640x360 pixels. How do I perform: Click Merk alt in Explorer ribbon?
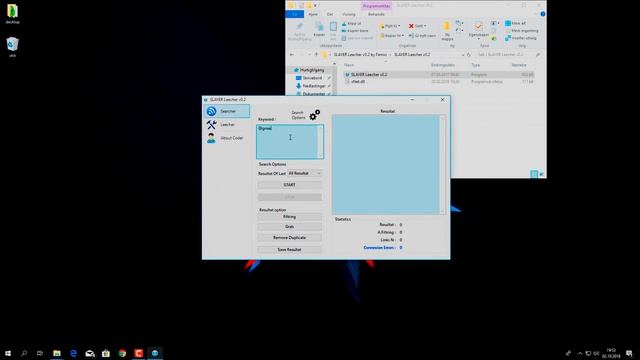[x=516, y=23]
